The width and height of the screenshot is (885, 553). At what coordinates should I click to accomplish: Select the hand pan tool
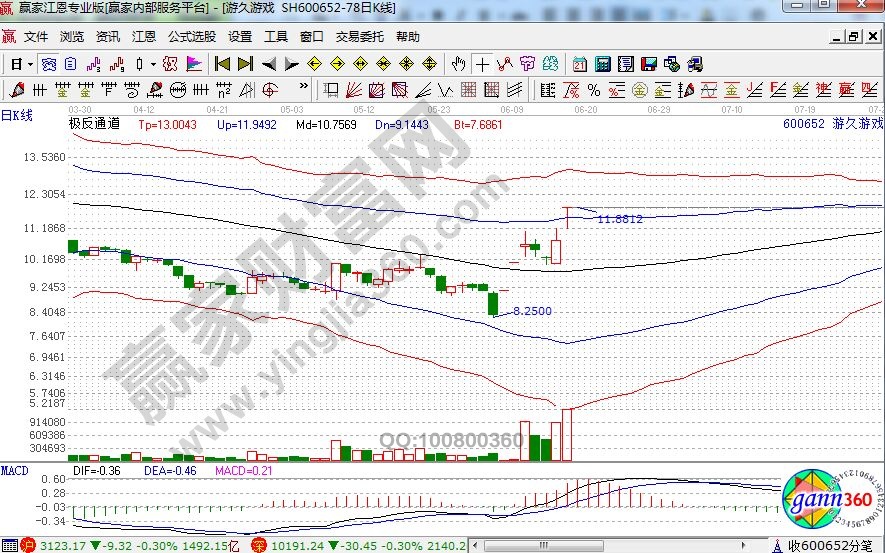point(459,64)
